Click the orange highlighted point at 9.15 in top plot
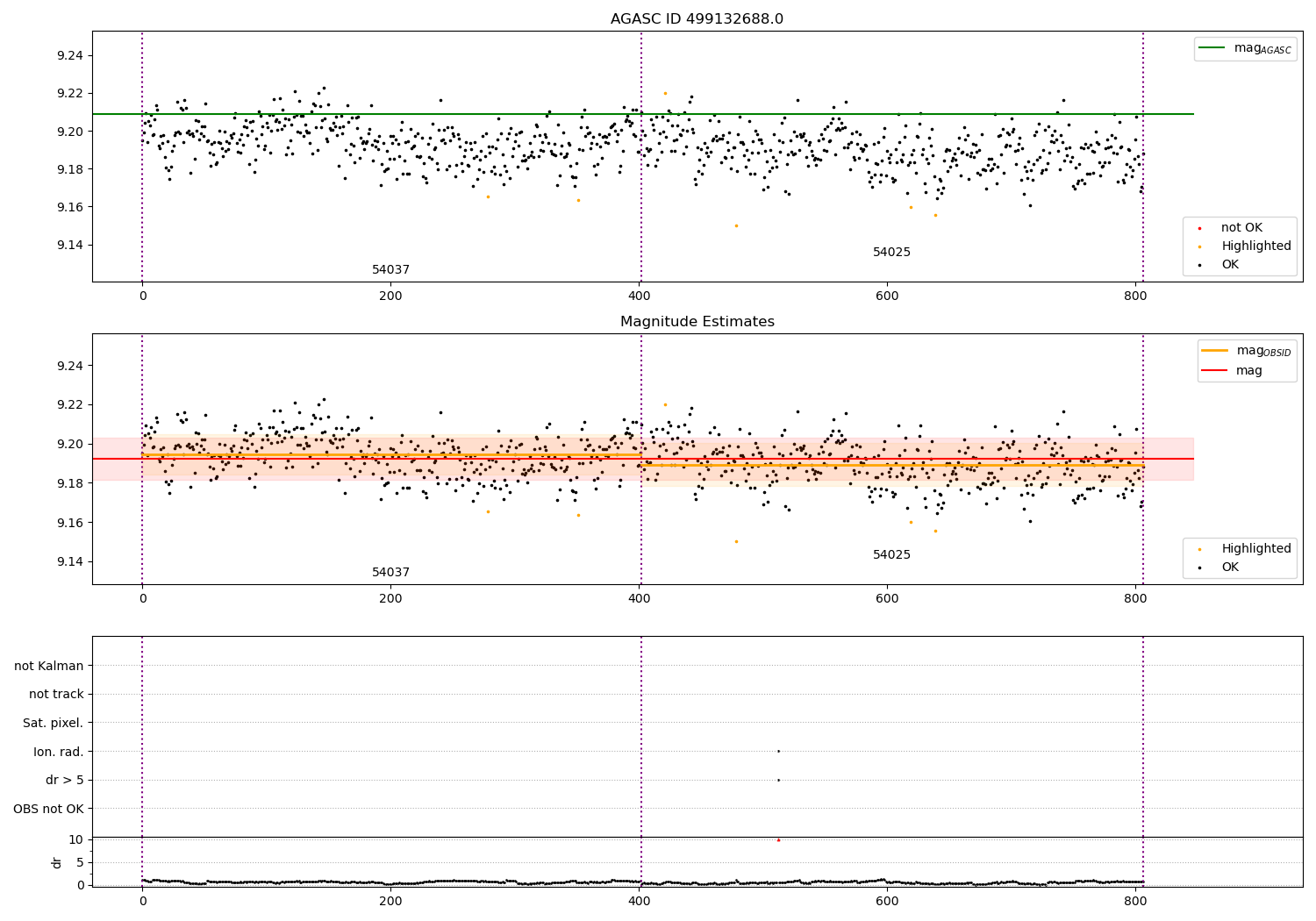This screenshot has height=921, width=1316. click(736, 225)
